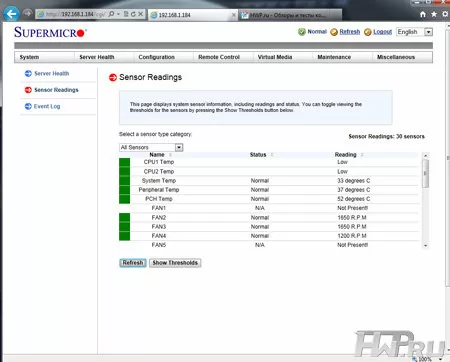The width and height of the screenshot is (450, 362).
Task: Select the FAN4 row name
Action: tap(159, 236)
